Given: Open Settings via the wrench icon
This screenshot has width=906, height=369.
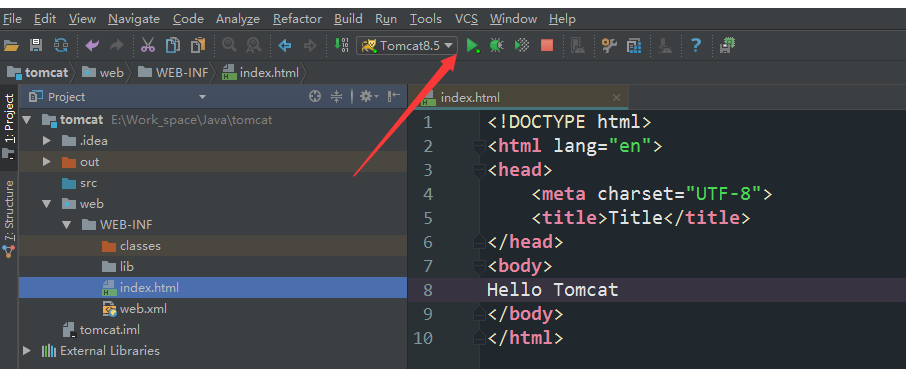Looking at the screenshot, I should click(609, 45).
